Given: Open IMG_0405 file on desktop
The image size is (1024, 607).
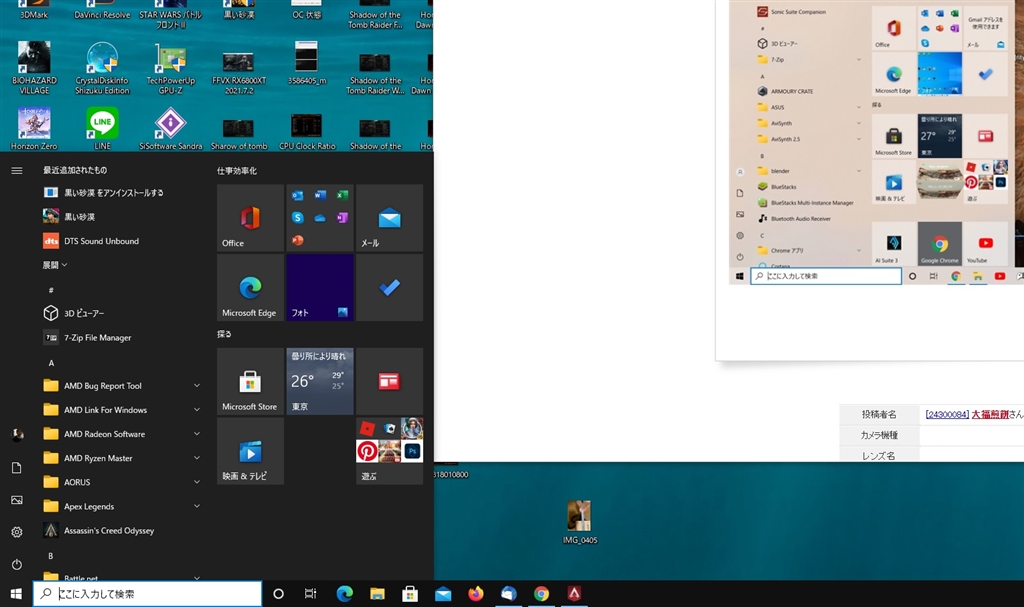Looking at the screenshot, I should tap(579, 522).
